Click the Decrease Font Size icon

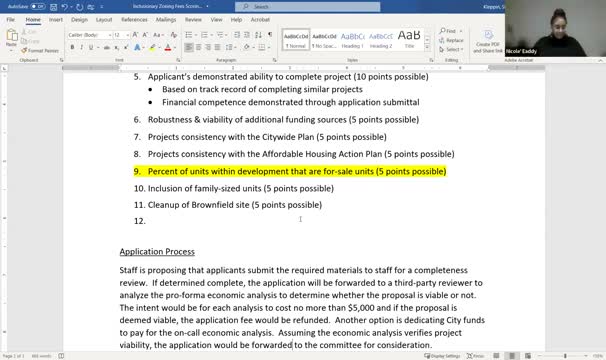click(x=145, y=35)
